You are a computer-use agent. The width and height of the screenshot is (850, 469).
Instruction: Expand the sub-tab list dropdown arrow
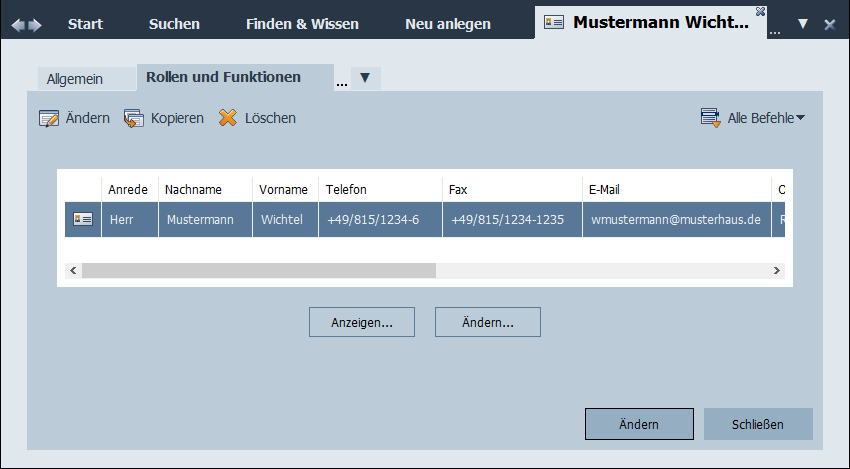pos(365,78)
